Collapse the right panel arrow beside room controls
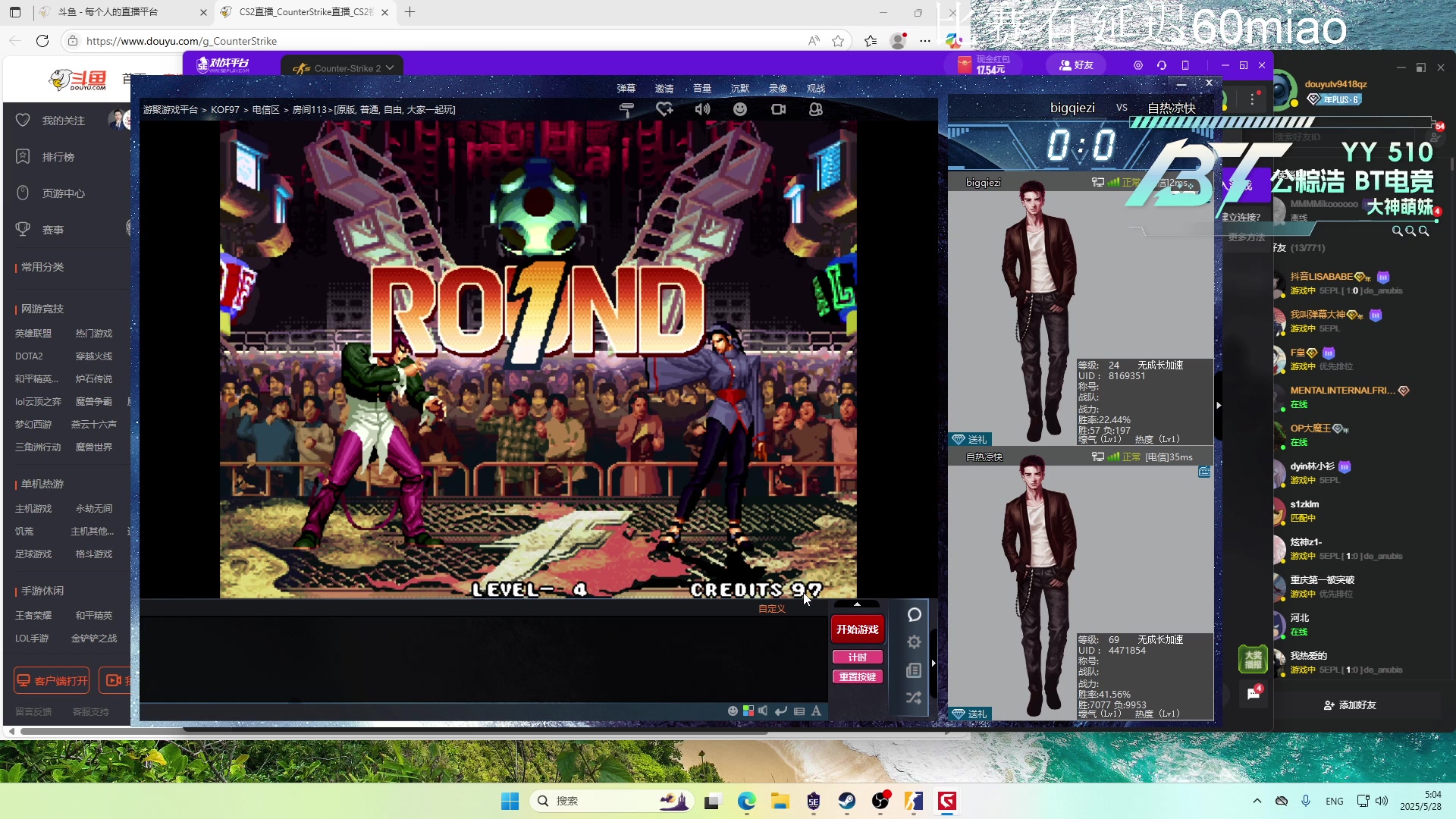This screenshot has height=819, width=1456. coord(934,663)
